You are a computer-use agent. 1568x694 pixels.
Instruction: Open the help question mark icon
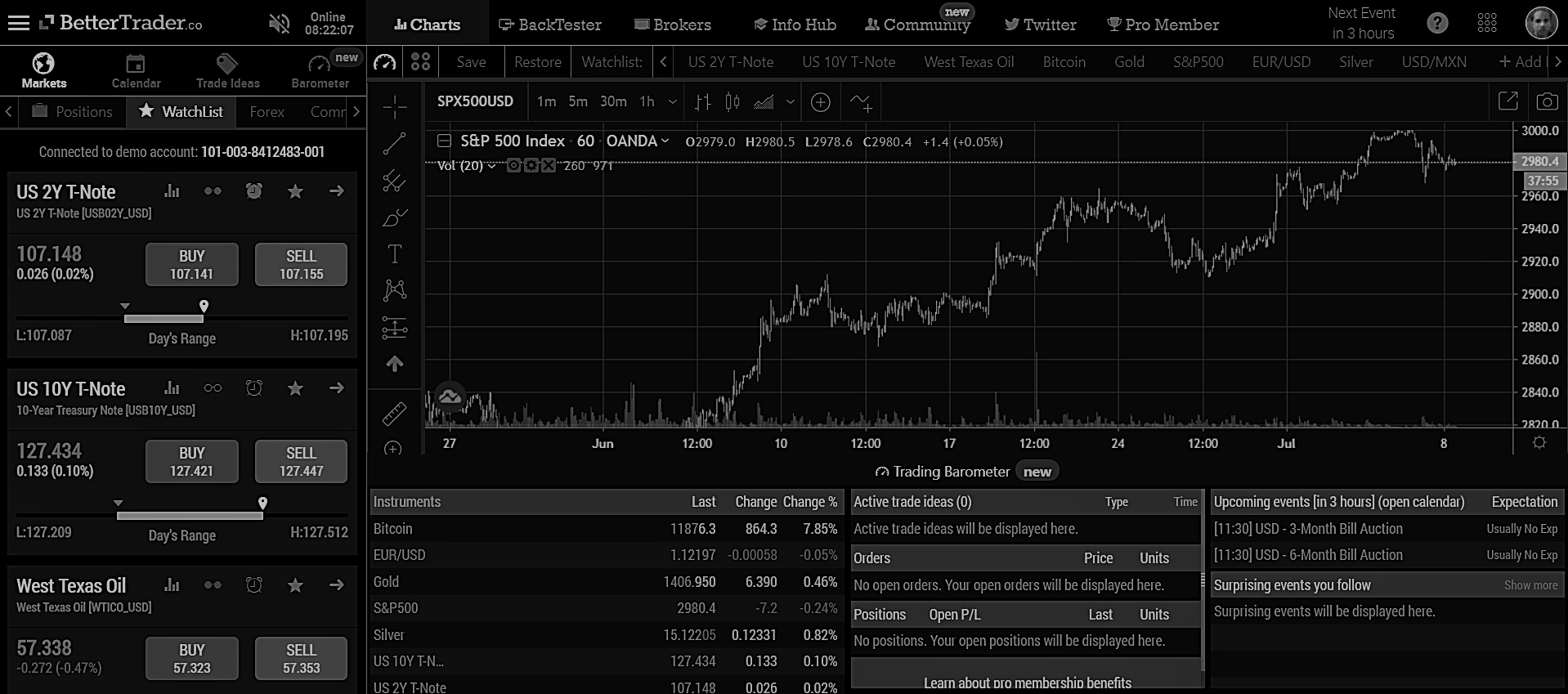1437,24
